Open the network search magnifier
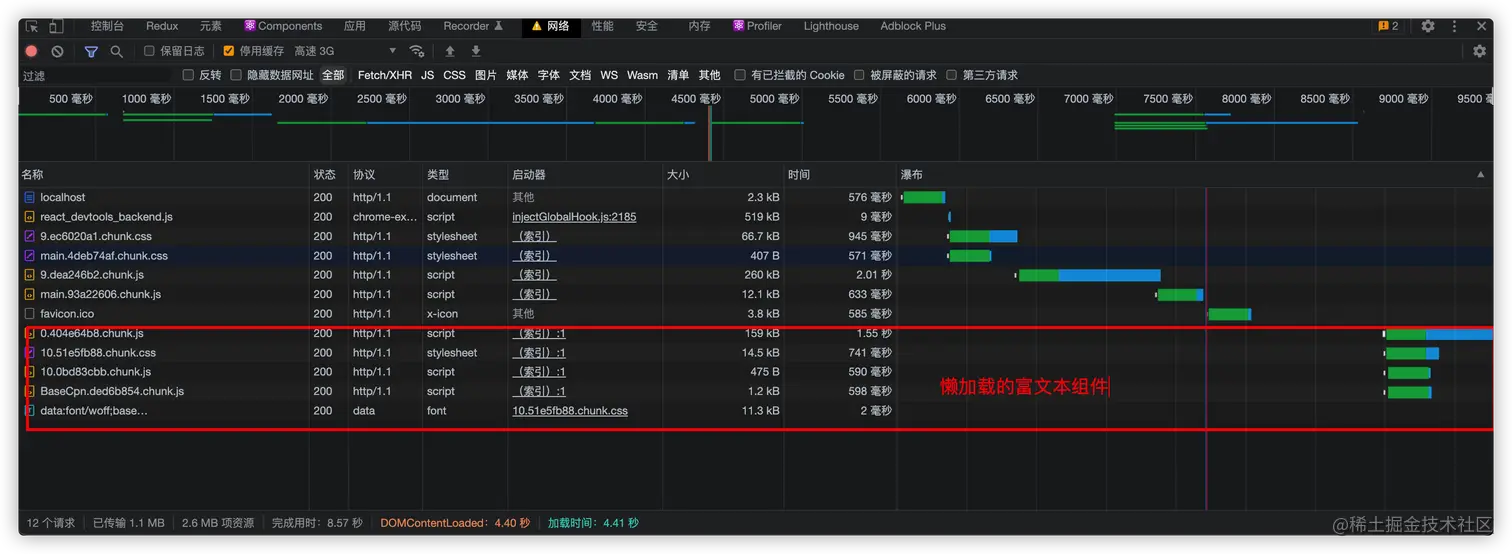The height and width of the screenshot is (554, 1512). [117, 51]
